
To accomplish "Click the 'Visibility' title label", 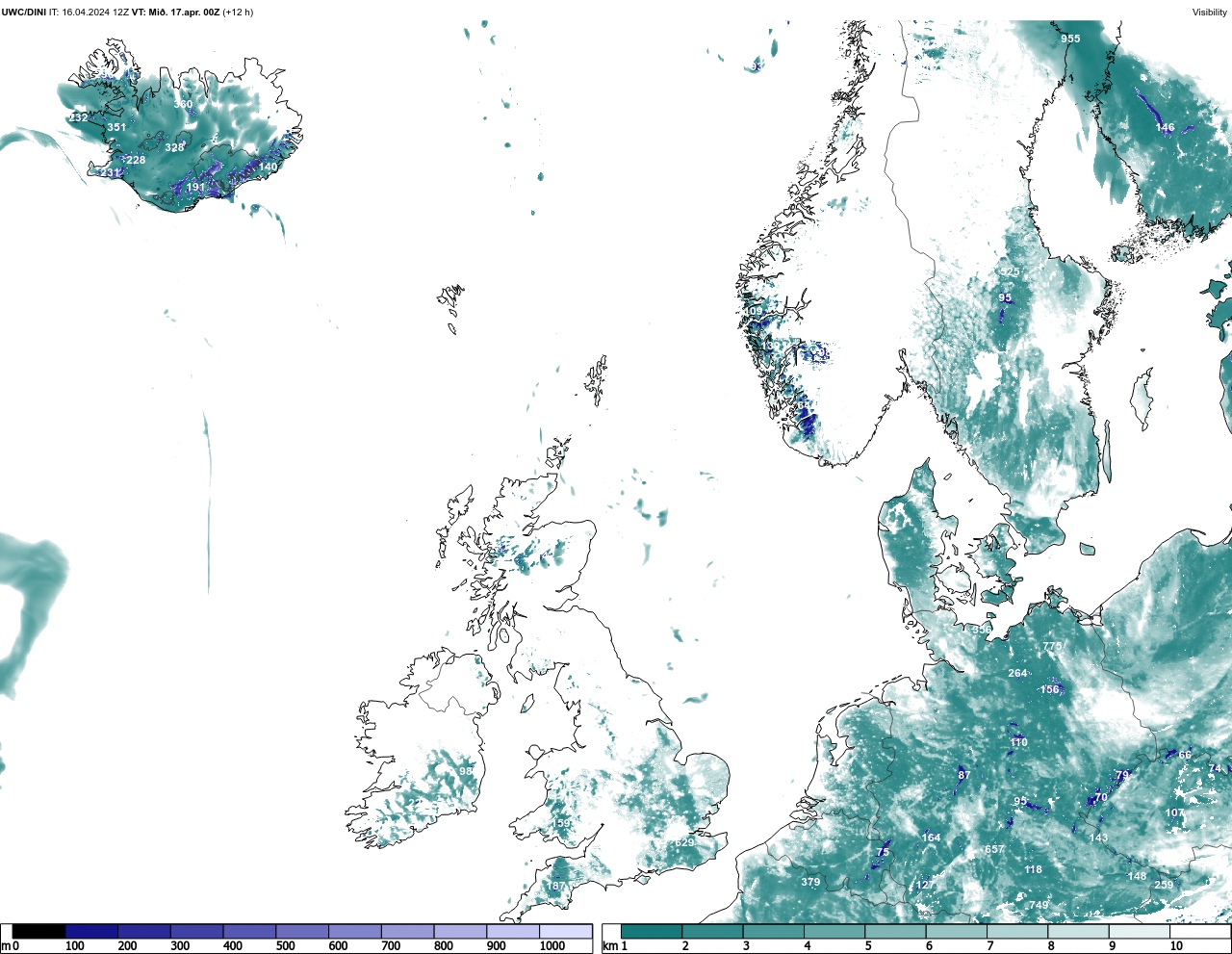I will [x=1210, y=13].
